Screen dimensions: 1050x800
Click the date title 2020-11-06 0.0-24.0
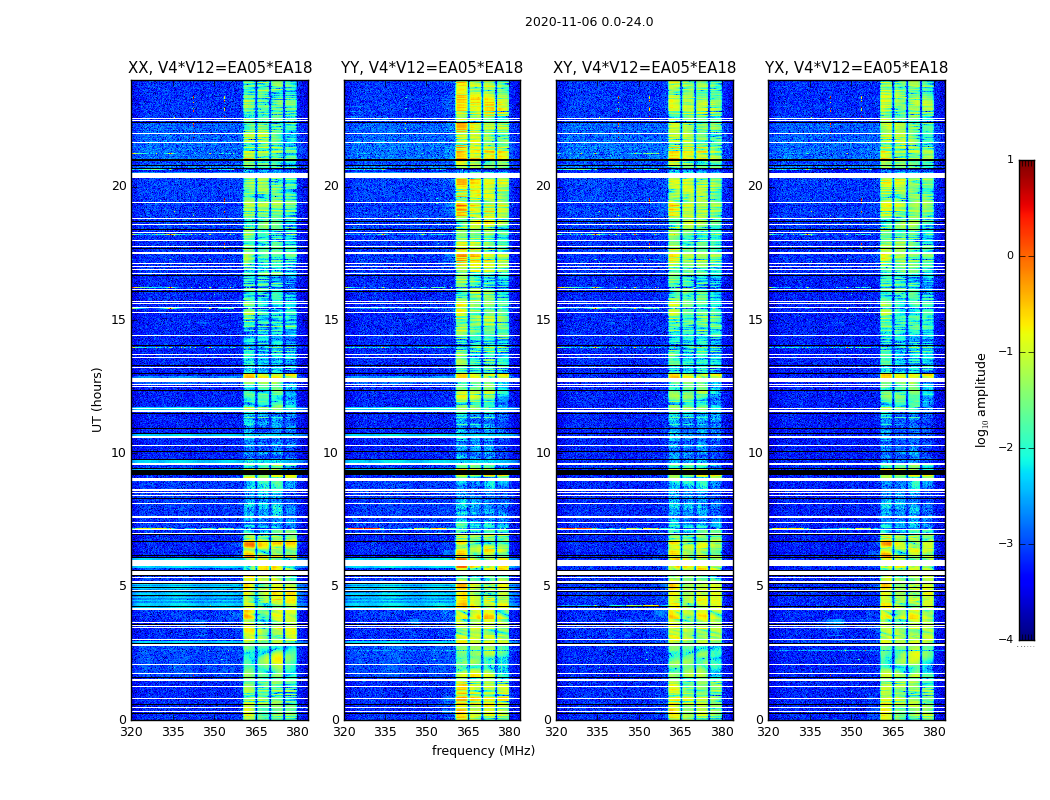[x=589, y=22]
